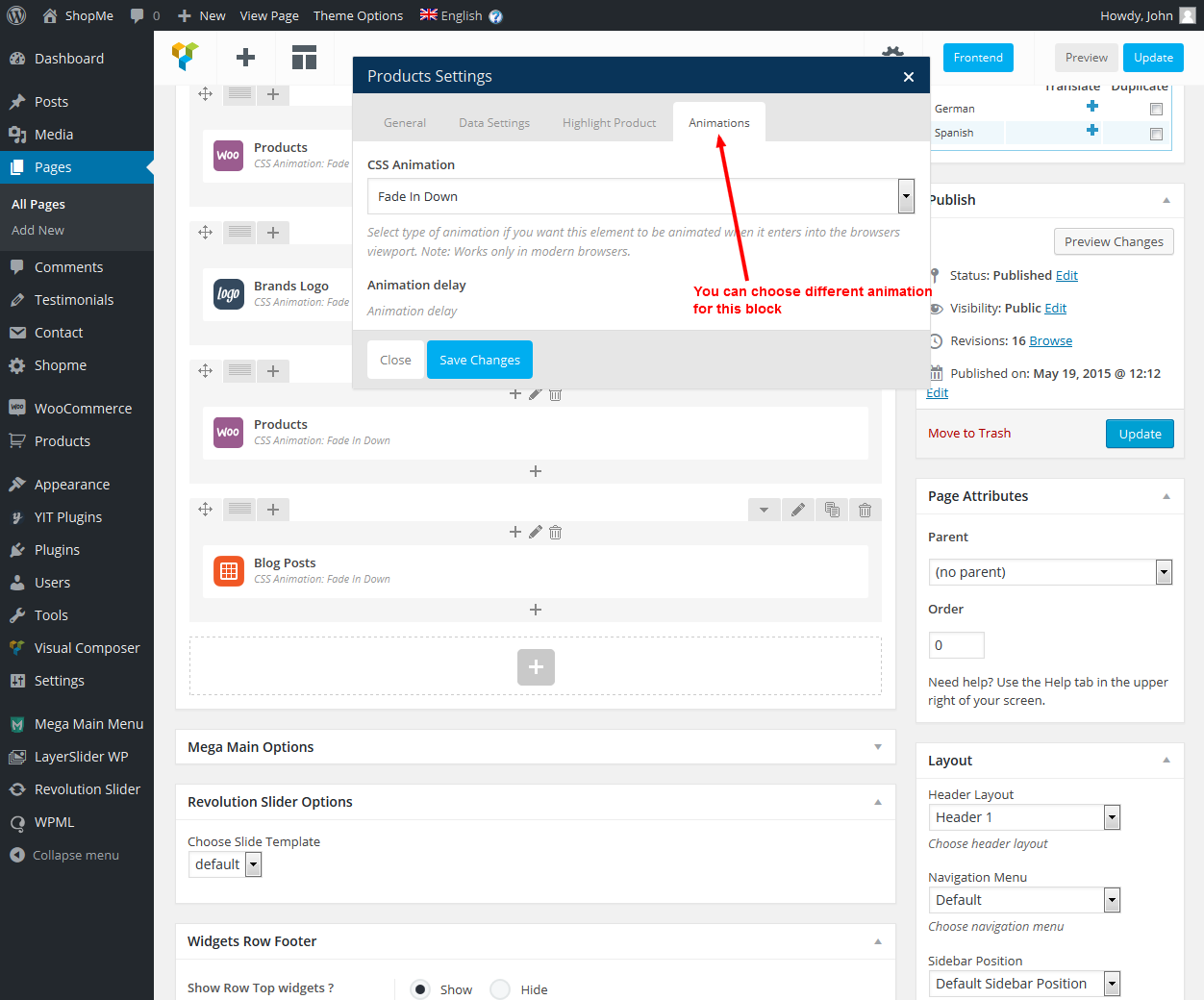Clone the Blog Posts row

tap(832, 511)
